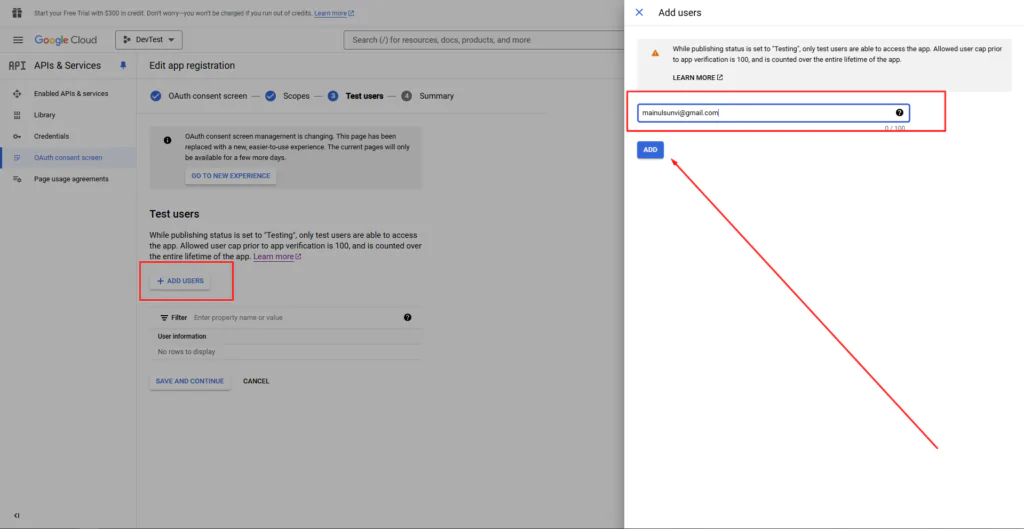
Task: Click the 0 / 100 counter text
Action: pos(895,128)
